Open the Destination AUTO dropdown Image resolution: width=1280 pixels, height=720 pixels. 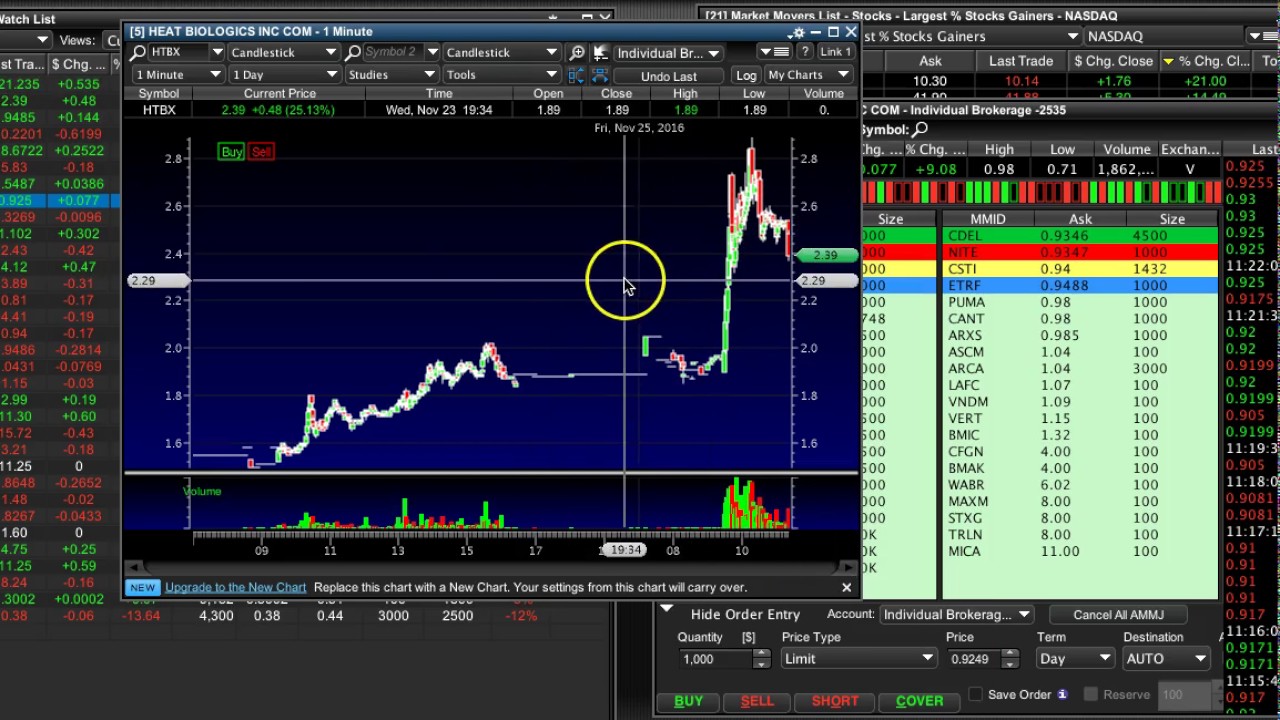coord(1166,659)
